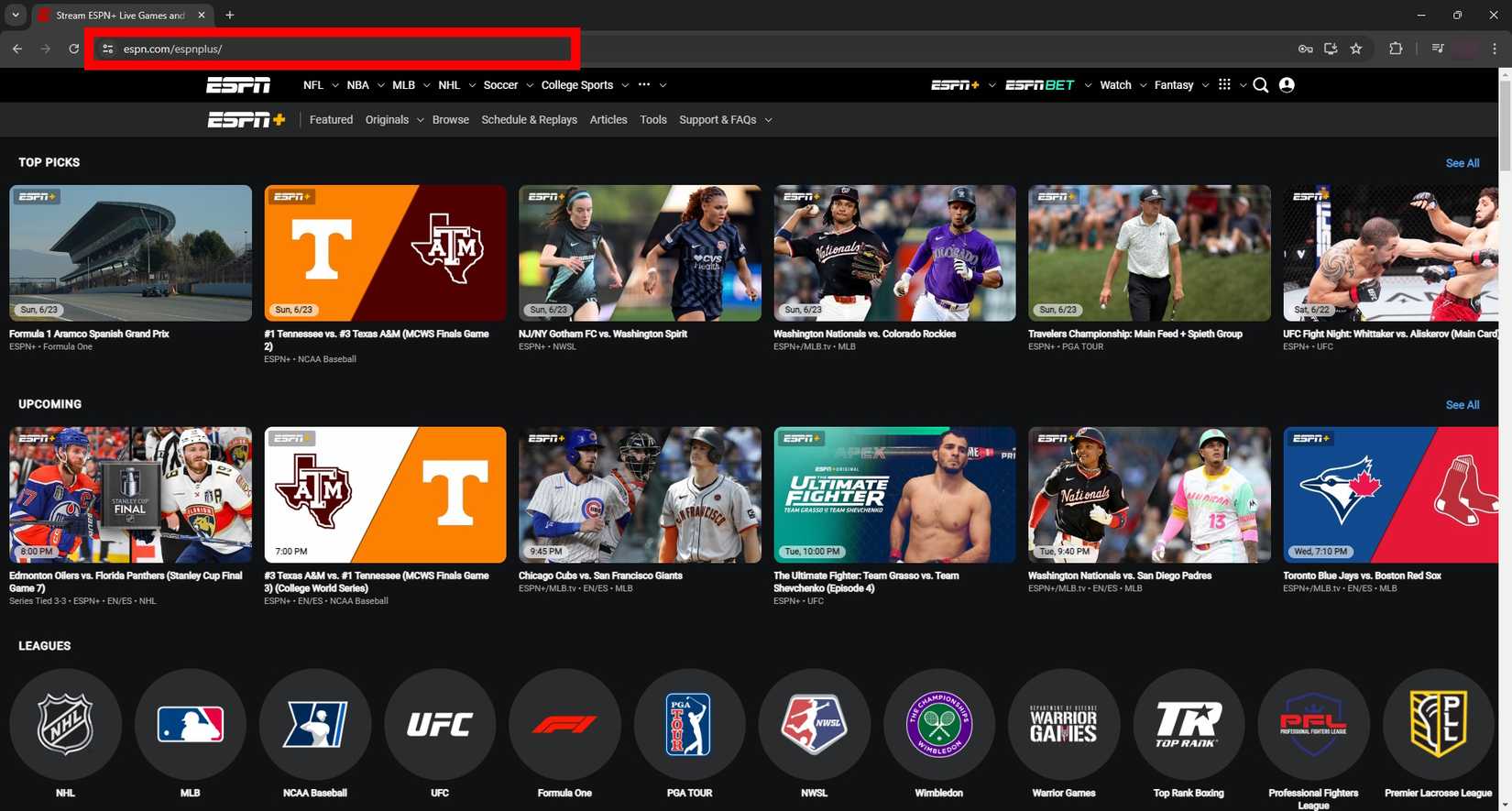
Task: Choose the PGA TOUR league icon
Action: (x=689, y=725)
